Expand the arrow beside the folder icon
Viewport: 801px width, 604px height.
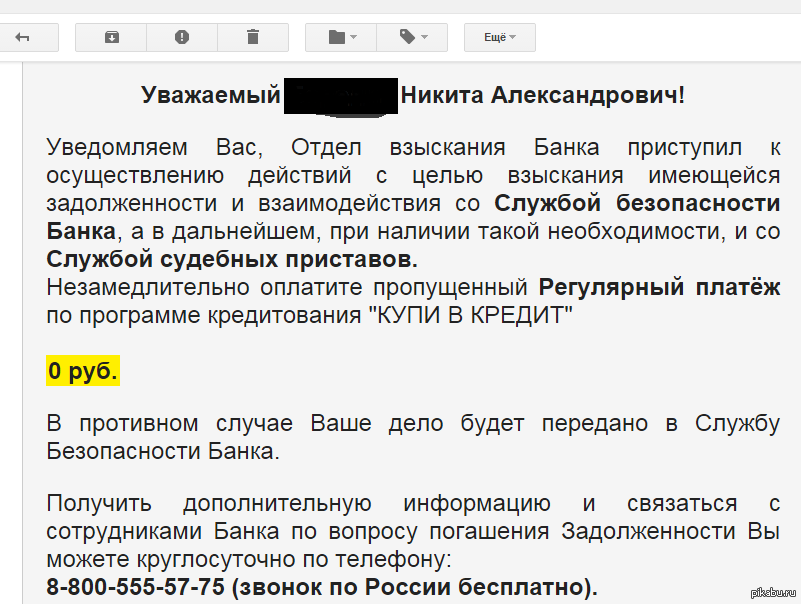[354, 38]
